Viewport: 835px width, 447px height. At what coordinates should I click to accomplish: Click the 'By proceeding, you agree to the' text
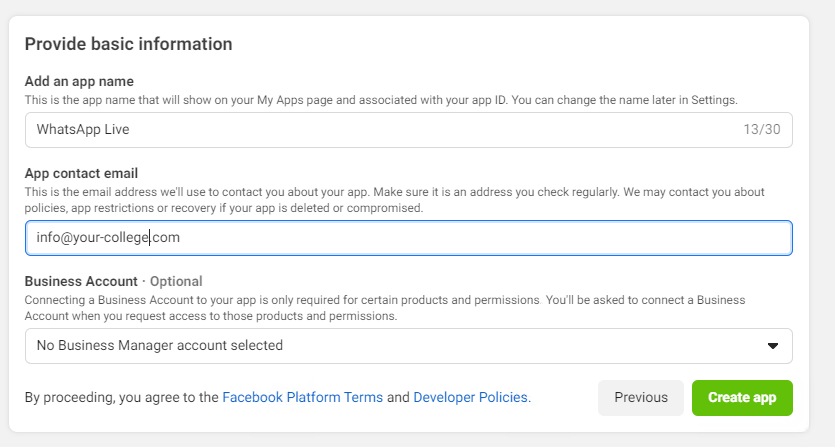pos(121,397)
